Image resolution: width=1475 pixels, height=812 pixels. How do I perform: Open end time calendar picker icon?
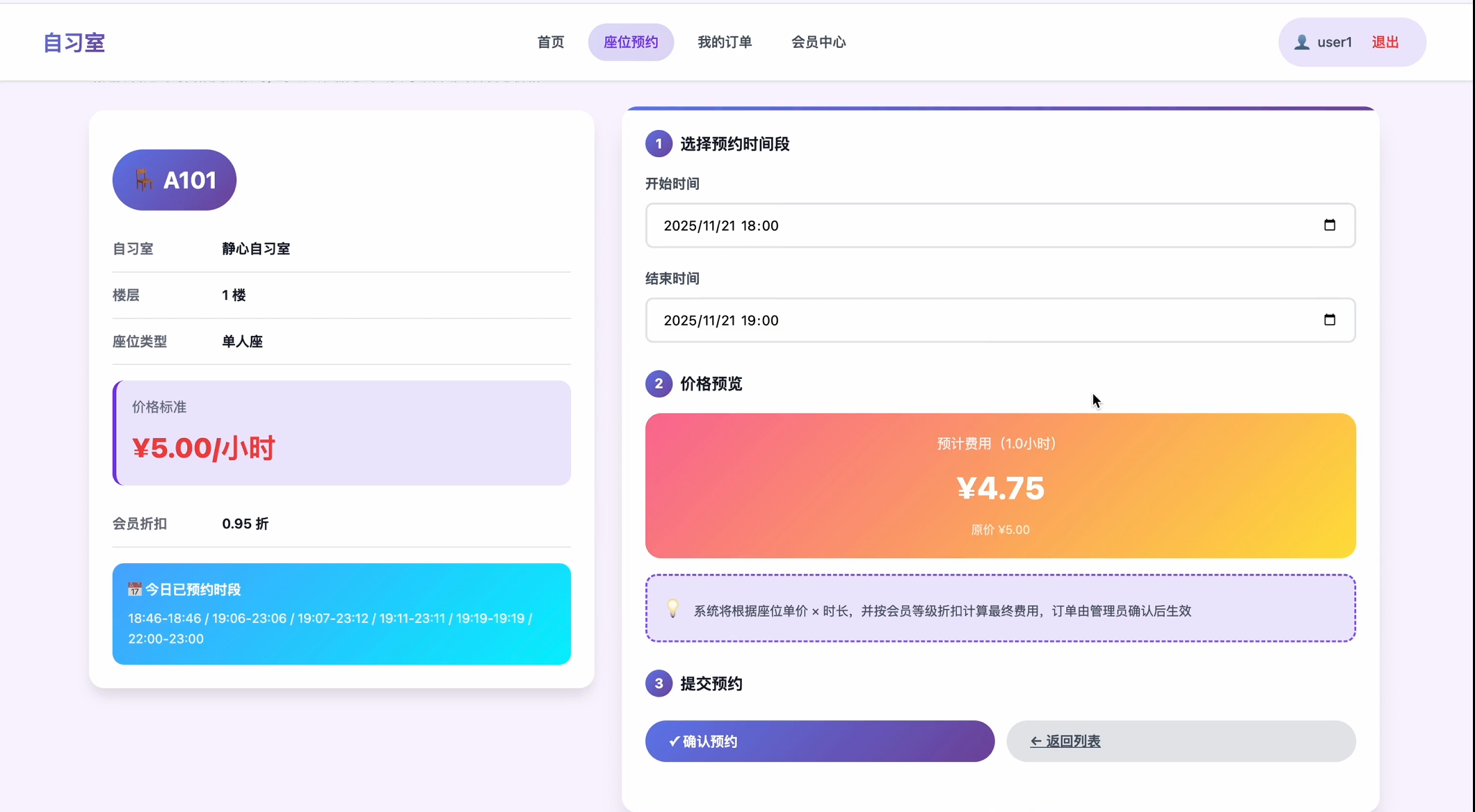(1329, 320)
